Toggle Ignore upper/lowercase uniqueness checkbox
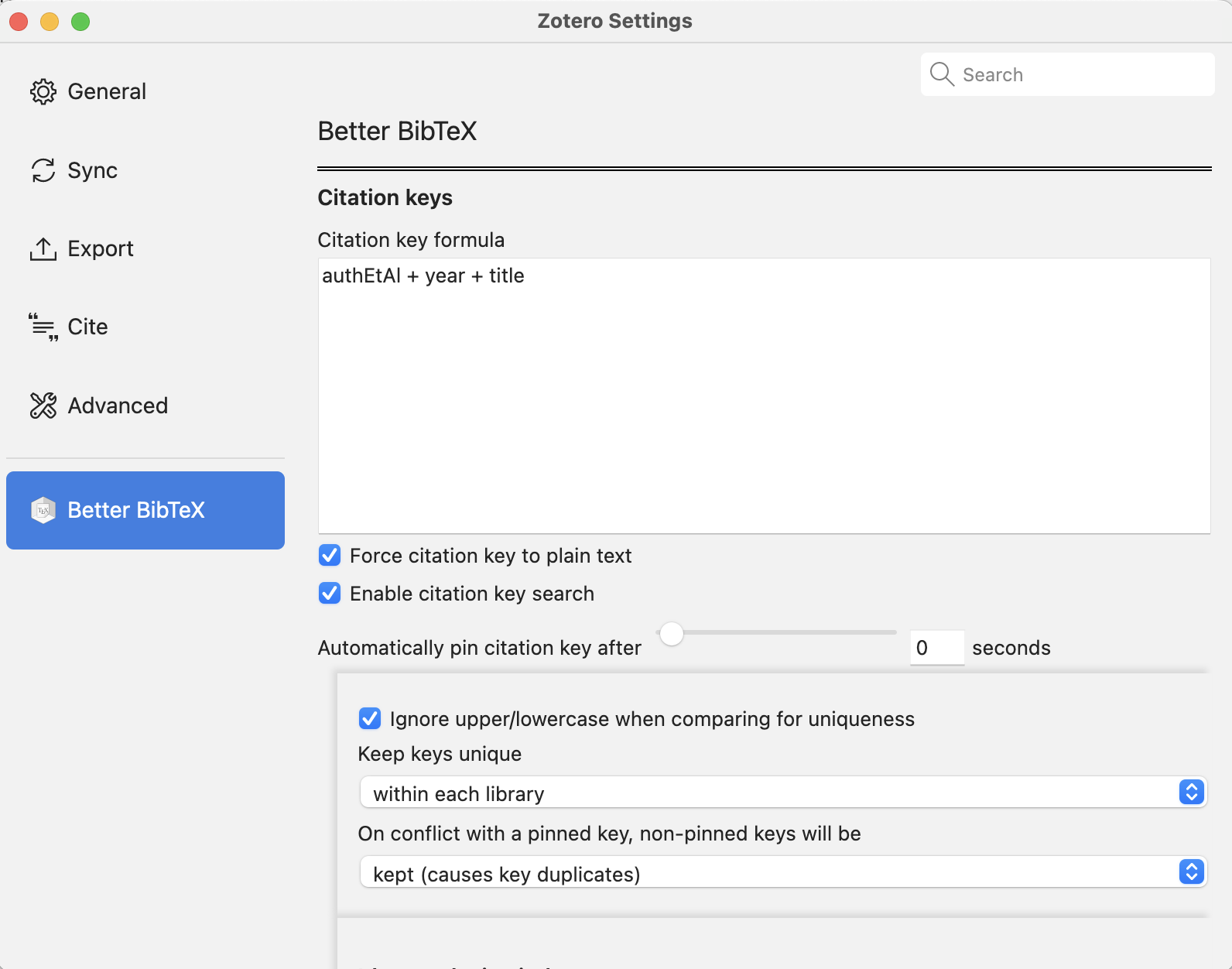The height and width of the screenshot is (969, 1232). [370, 719]
